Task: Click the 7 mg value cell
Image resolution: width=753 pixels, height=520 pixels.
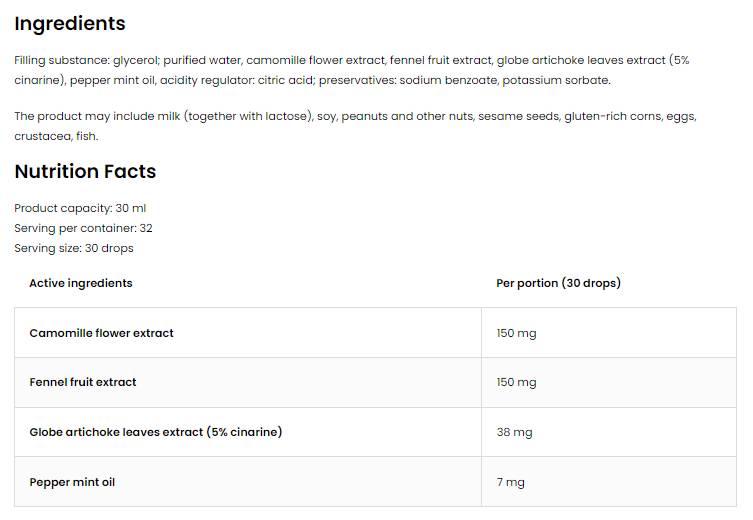Action: (x=510, y=482)
